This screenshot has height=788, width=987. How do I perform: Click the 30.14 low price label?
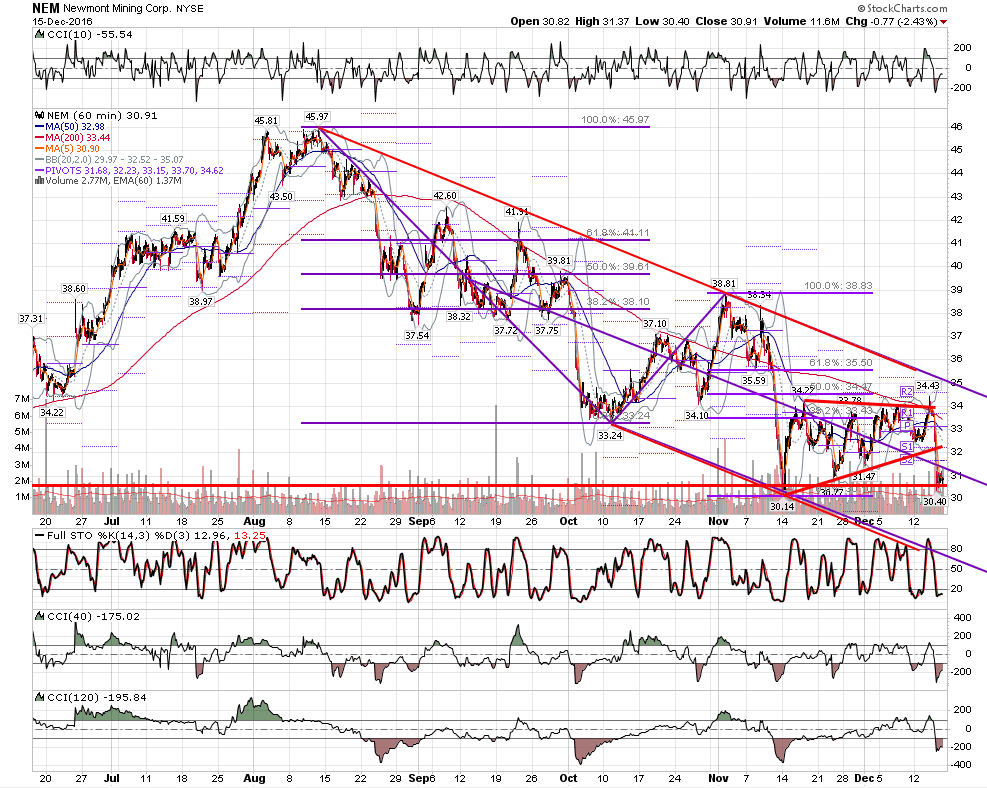pos(782,506)
